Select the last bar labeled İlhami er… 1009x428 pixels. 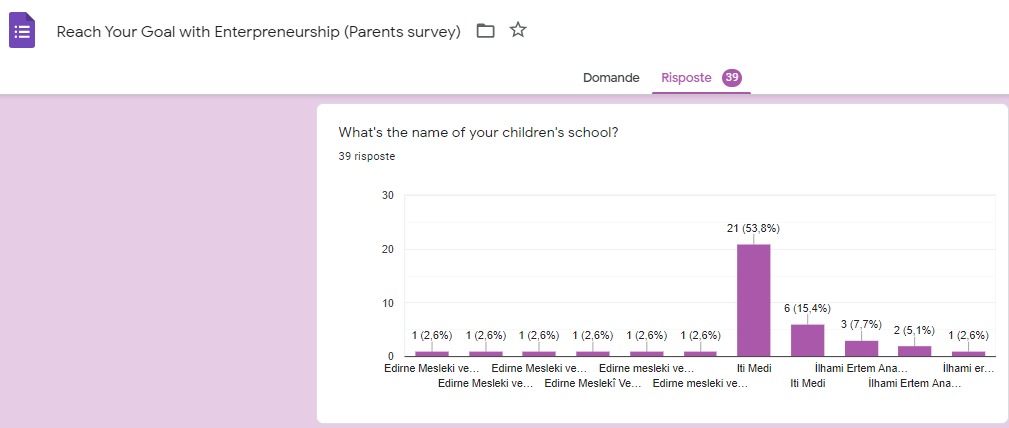(968, 353)
